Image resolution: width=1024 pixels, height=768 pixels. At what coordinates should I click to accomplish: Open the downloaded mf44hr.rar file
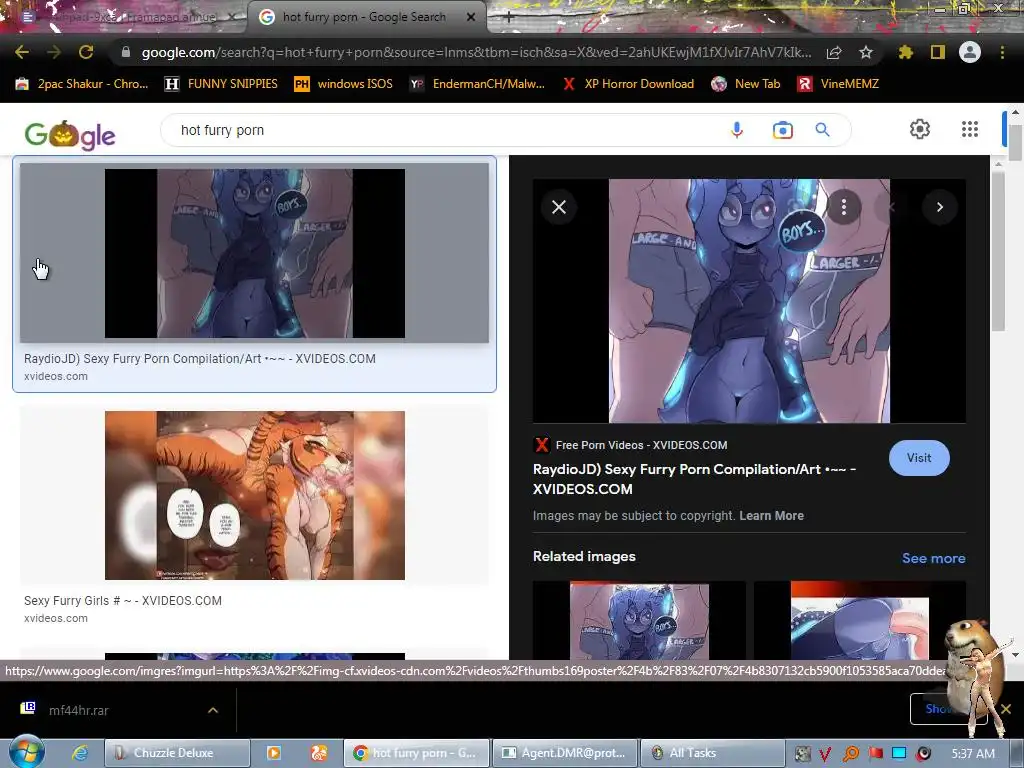78,710
